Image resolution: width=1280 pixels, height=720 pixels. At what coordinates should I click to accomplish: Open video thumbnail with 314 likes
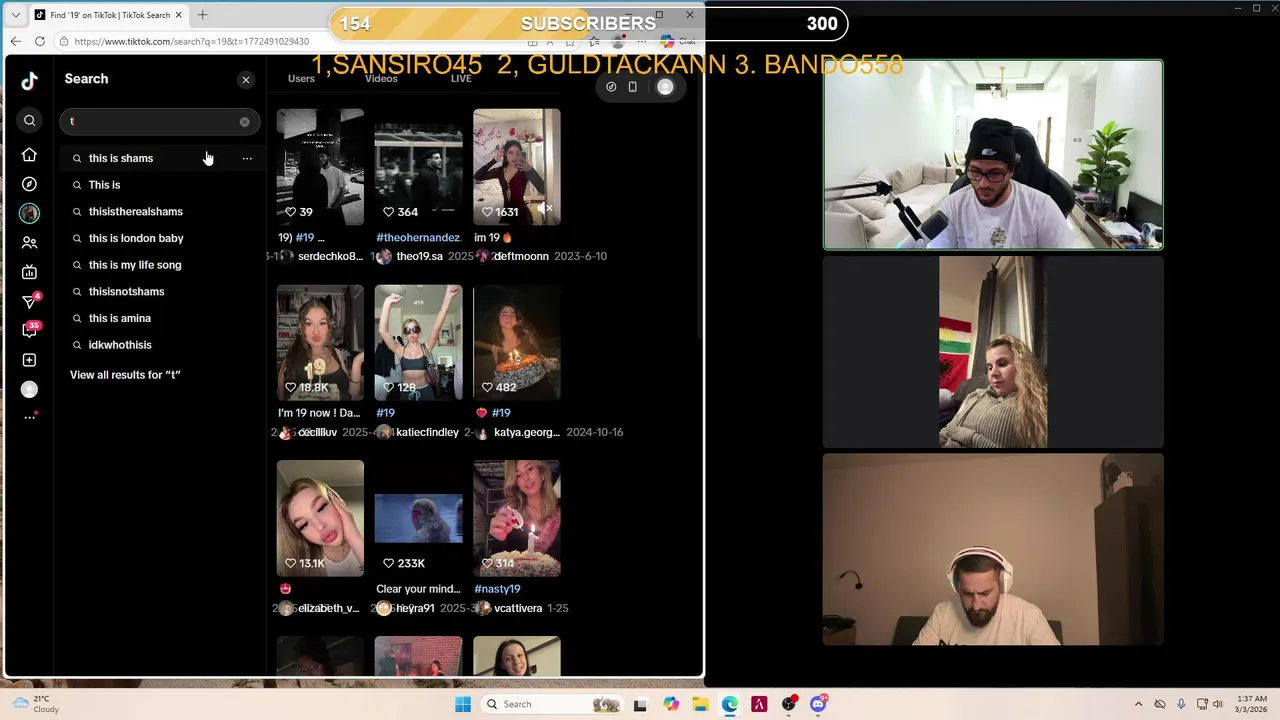pos(517,519)
